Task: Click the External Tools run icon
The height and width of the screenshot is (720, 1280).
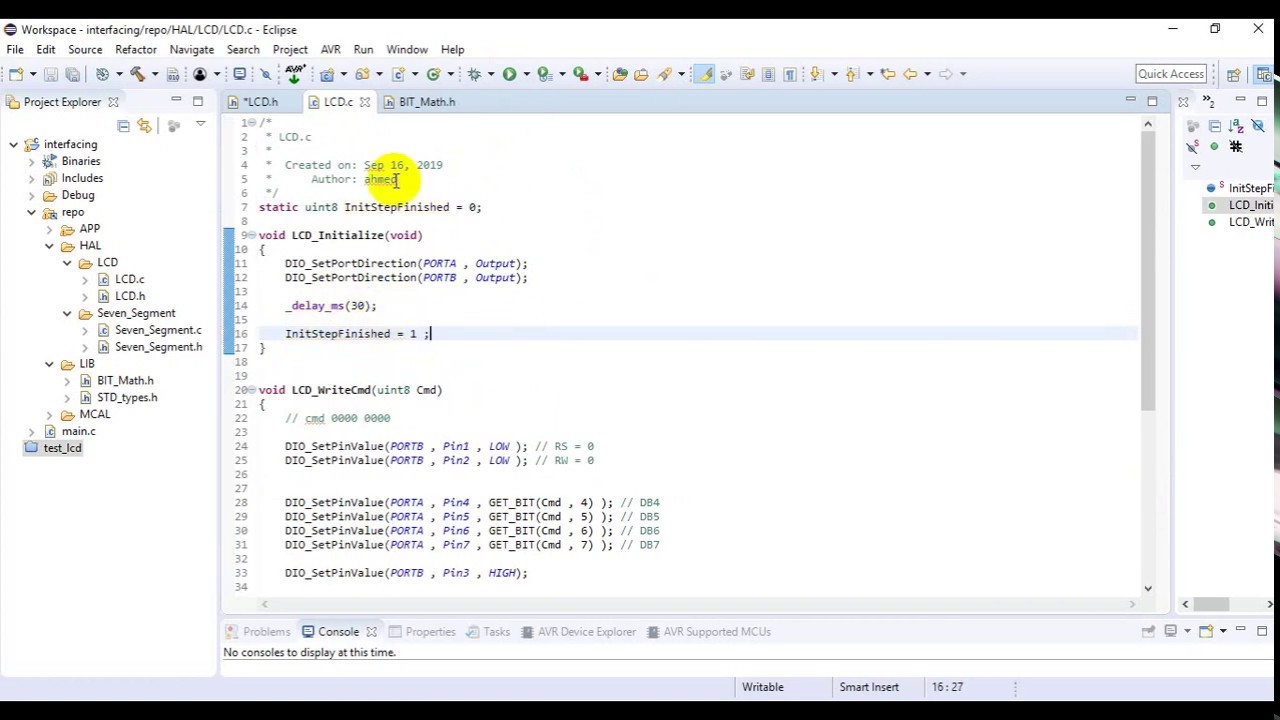Action: point(580,74)
